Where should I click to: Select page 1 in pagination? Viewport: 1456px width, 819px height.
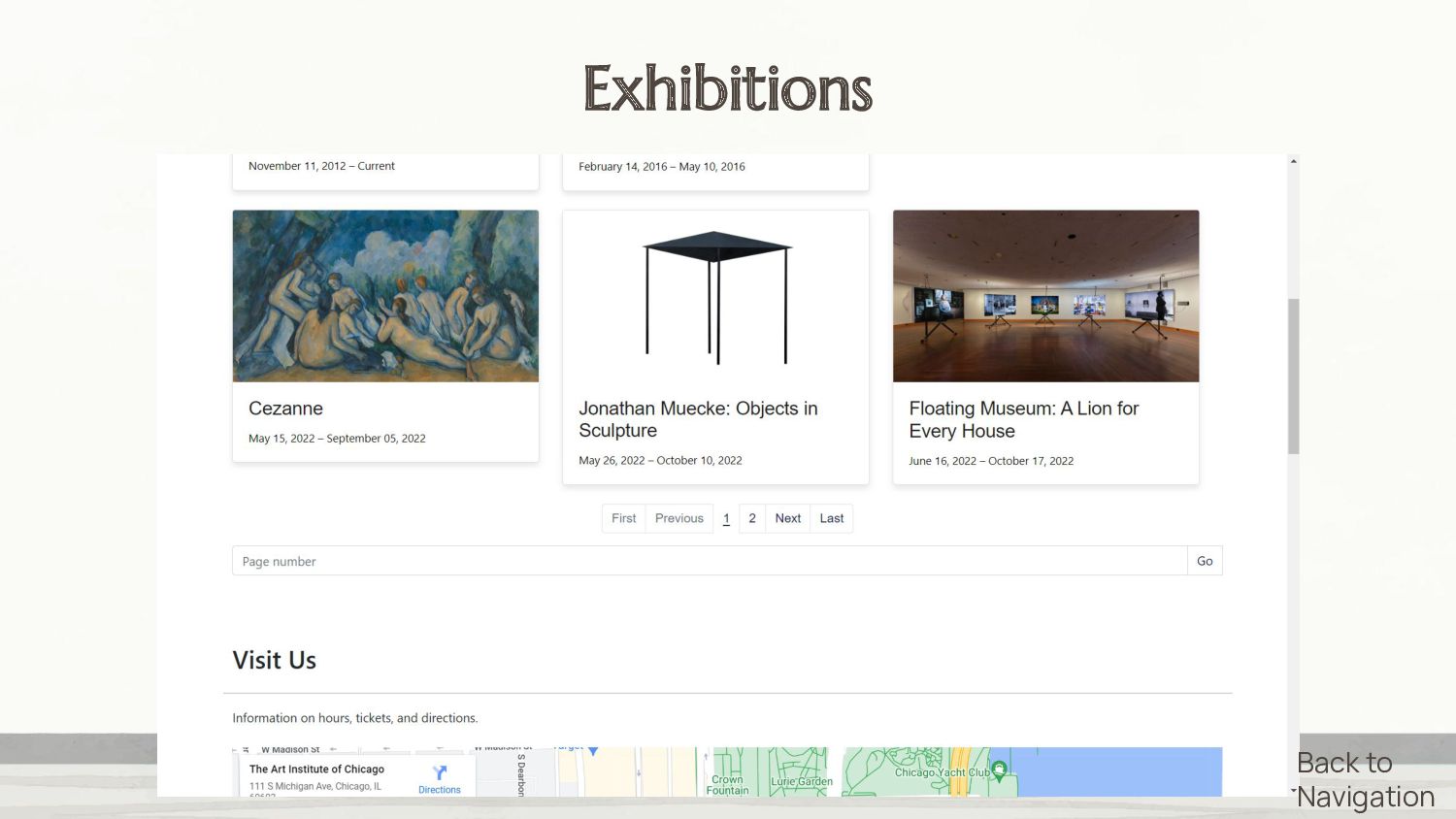726,518
